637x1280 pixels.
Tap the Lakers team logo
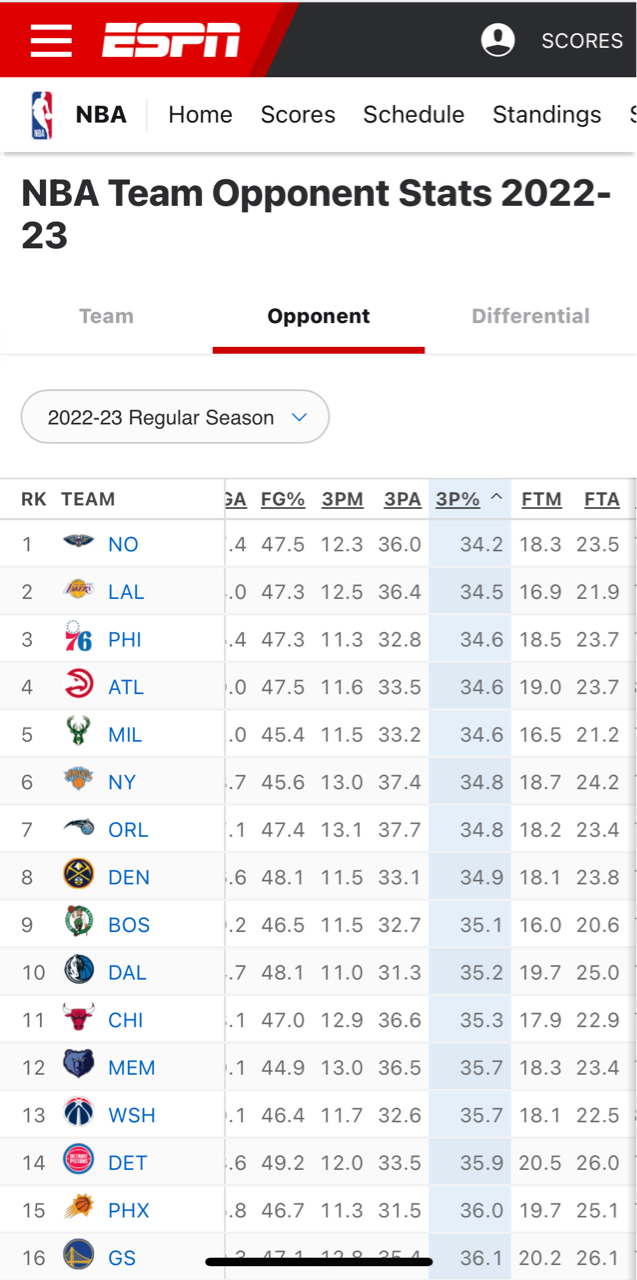[78, 591]
